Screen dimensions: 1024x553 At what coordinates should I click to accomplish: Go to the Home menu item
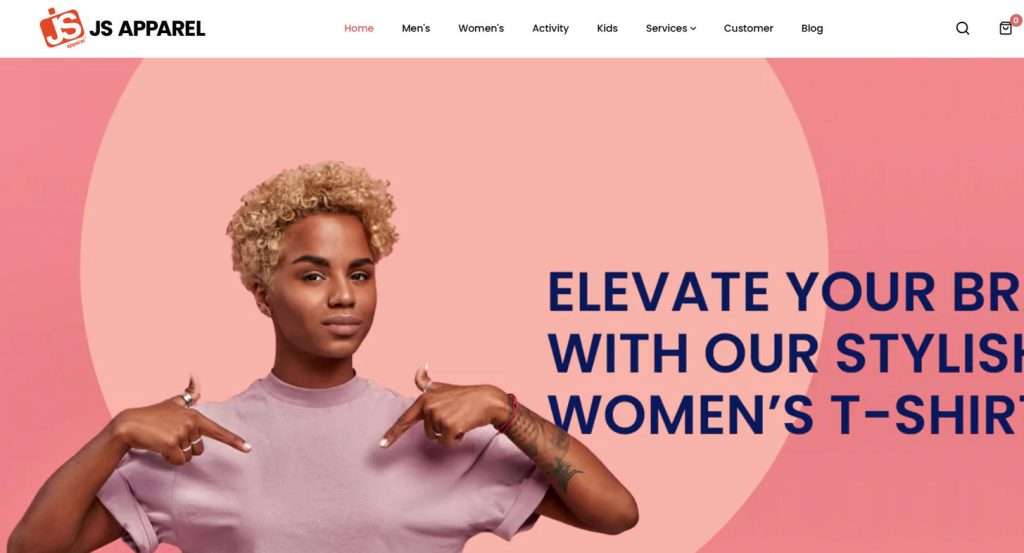(359, 28)
